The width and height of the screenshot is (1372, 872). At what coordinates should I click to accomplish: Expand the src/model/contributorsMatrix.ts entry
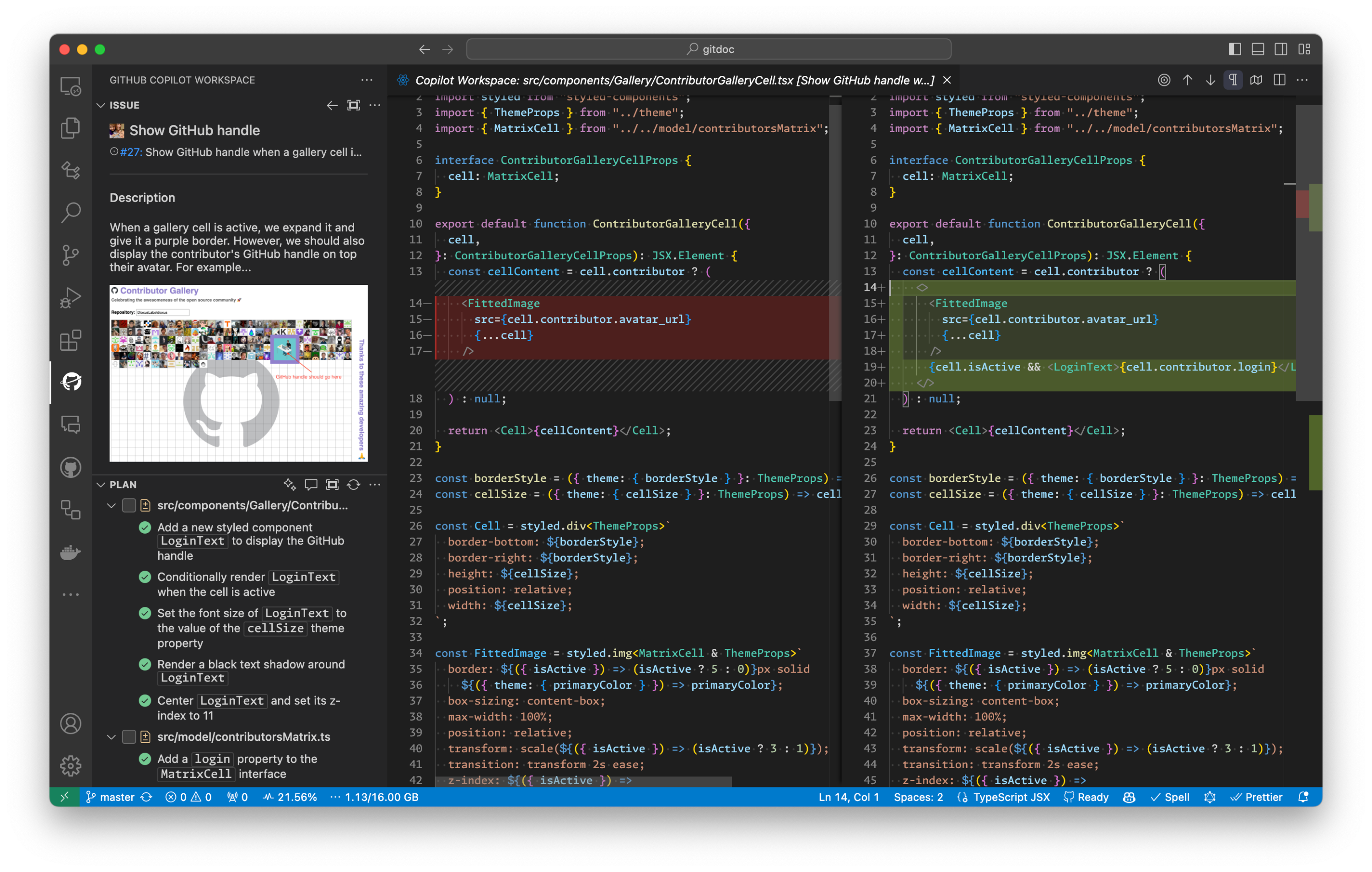pyautogui.click(x=112, y=737)
